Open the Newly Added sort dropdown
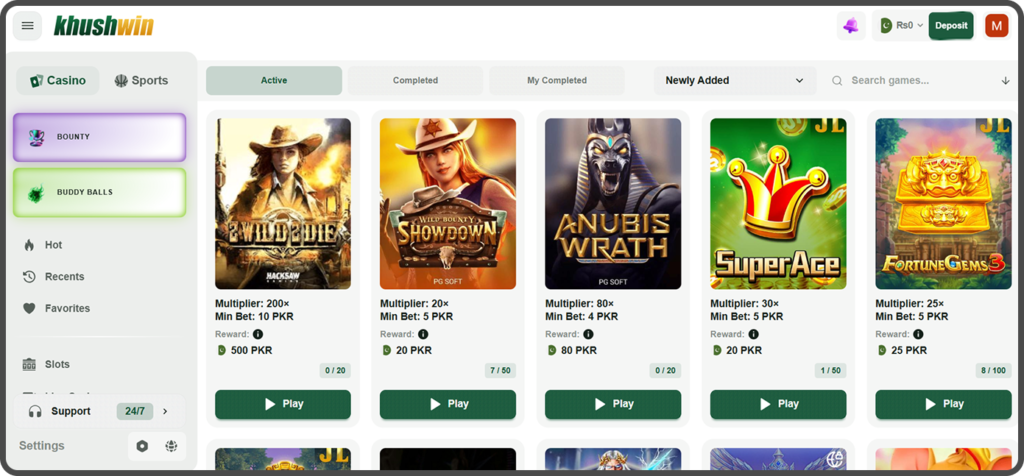Image resolution: width=1024 pixels, height=476 pixels. point(735,80)
